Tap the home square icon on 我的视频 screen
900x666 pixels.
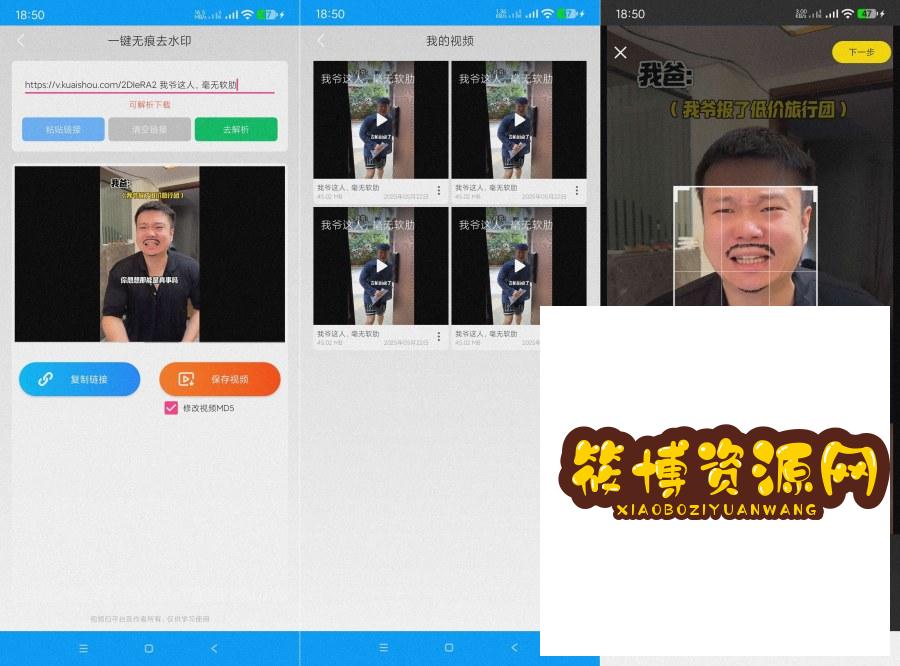coord(449,648)
